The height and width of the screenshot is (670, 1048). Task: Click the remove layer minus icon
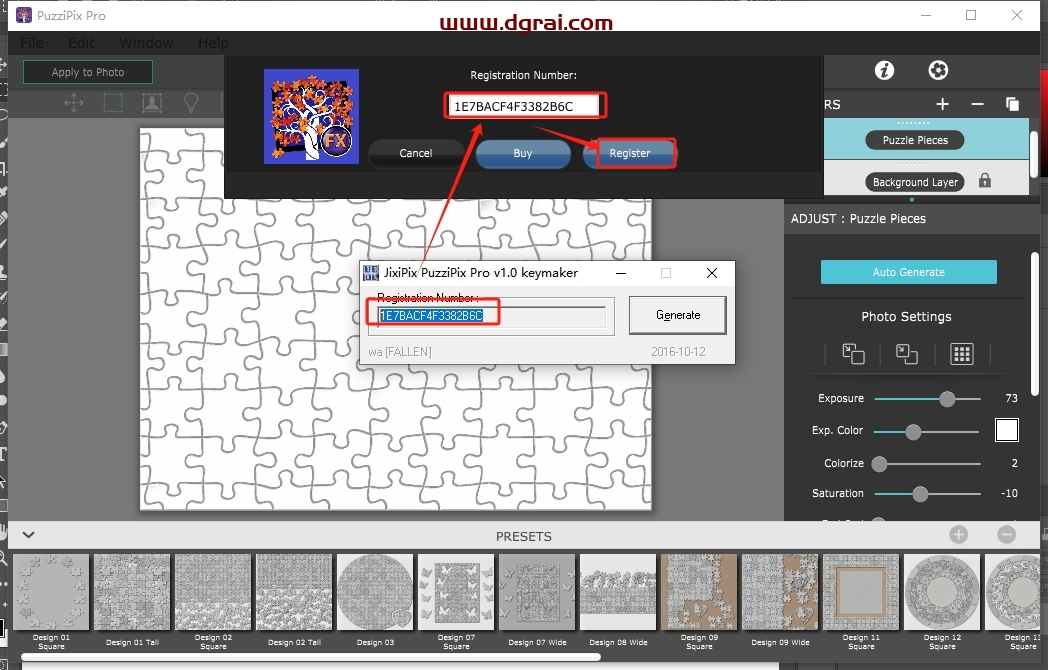[x=977, y=104]
